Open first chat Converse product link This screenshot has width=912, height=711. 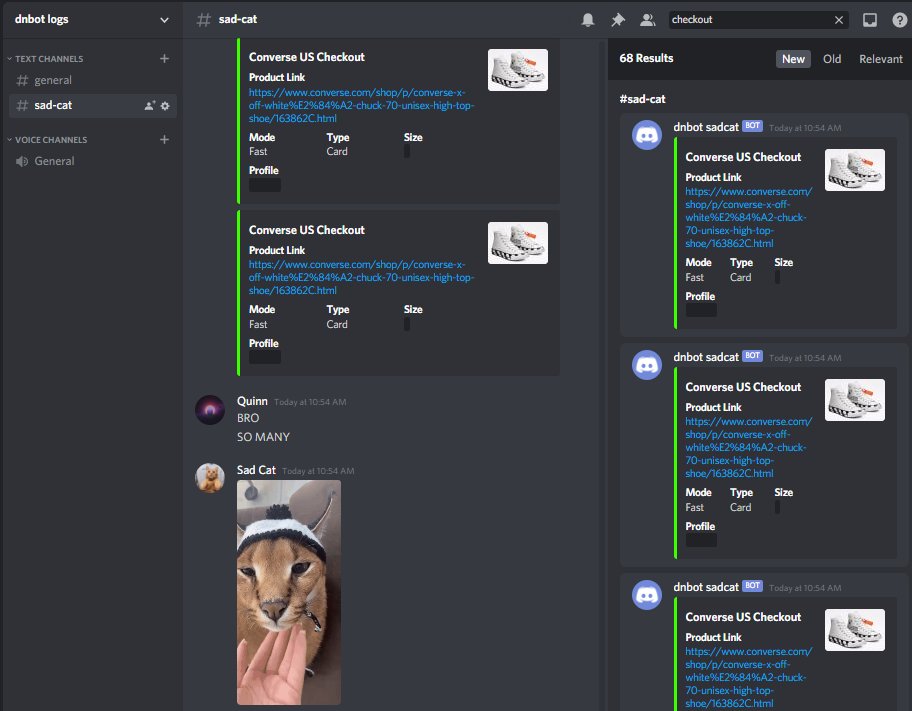pyautogui.click(x=361, y=105)
